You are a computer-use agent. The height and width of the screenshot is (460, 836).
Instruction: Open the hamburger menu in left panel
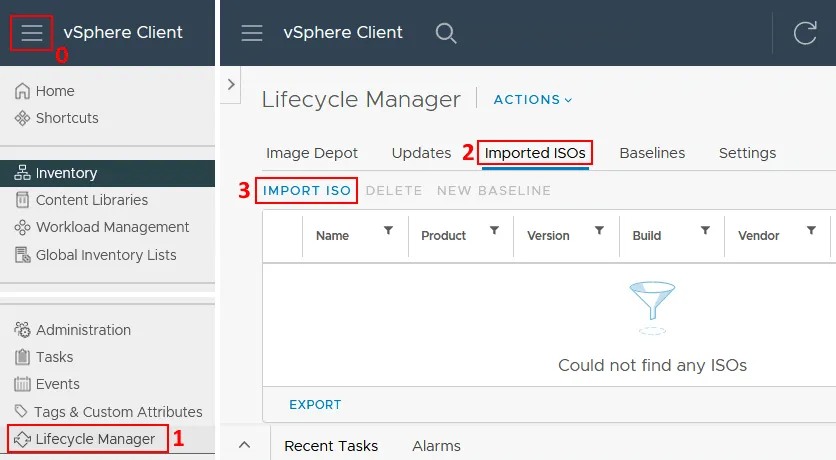tap(31, 32)
